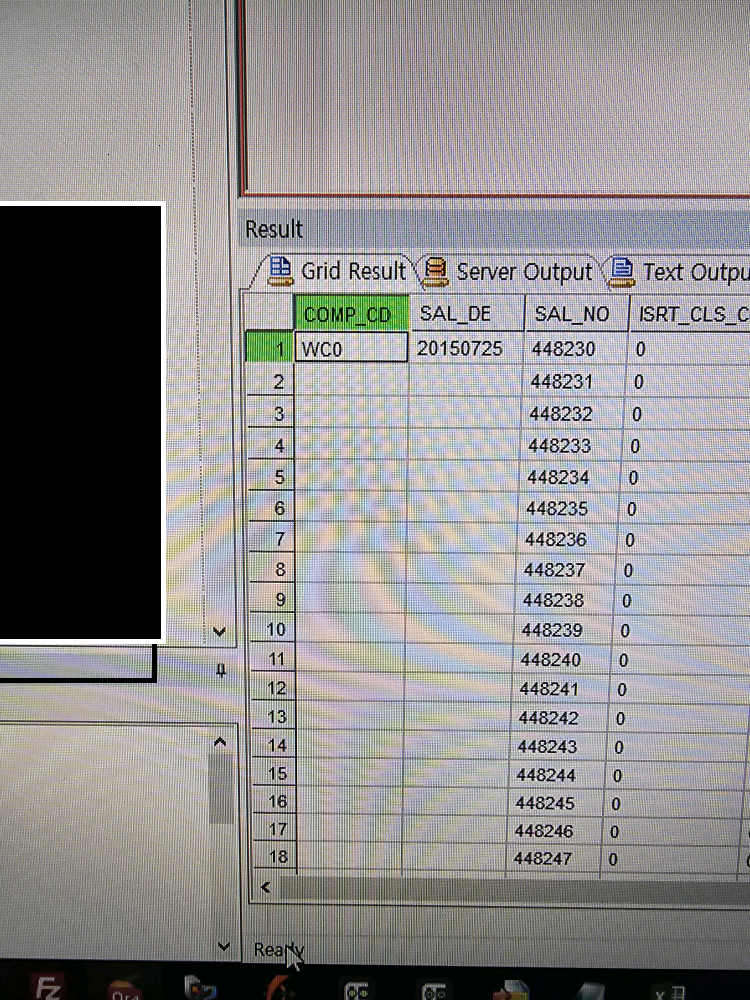Click the Server Output database icon
The image size is (750, 1000).
435,271
